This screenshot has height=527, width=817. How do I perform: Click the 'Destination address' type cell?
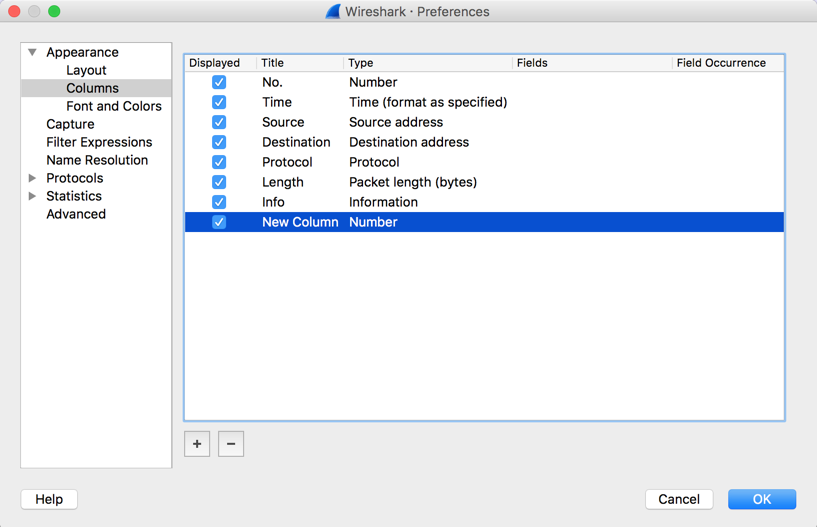pyautogui.click(x=409, y=142)
